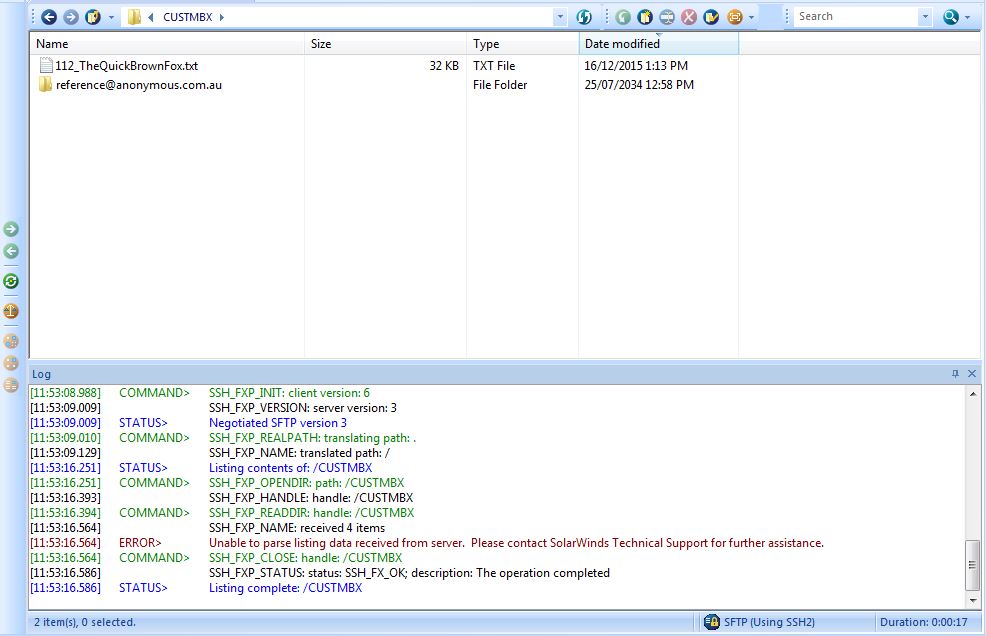Click the middle faded icon under the scale icon
The width and height of the screenshot is (986, 636).
click(x=11, y=363)
